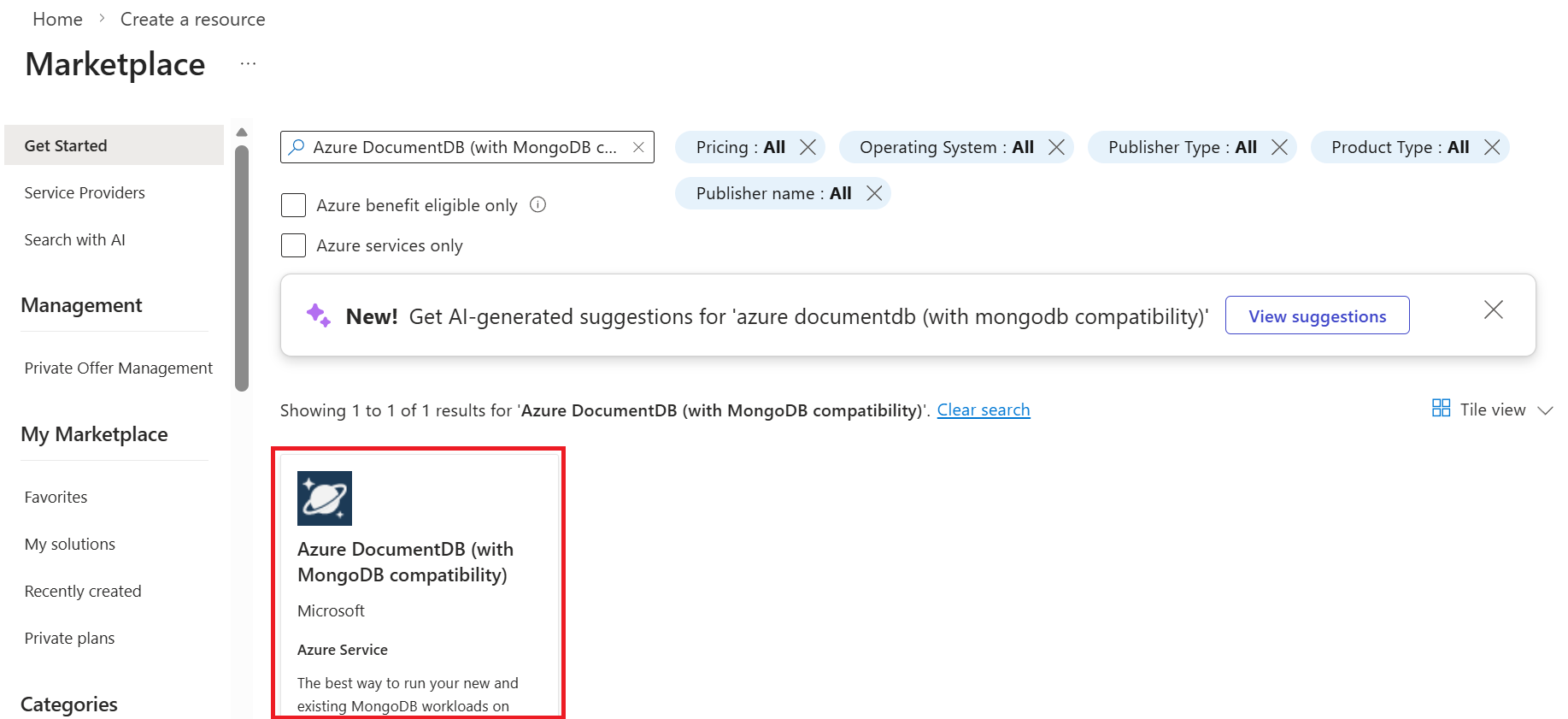Click the info icon beside Azure benefit eligible
The image size is (1568, 719).
tap(537, 204)
